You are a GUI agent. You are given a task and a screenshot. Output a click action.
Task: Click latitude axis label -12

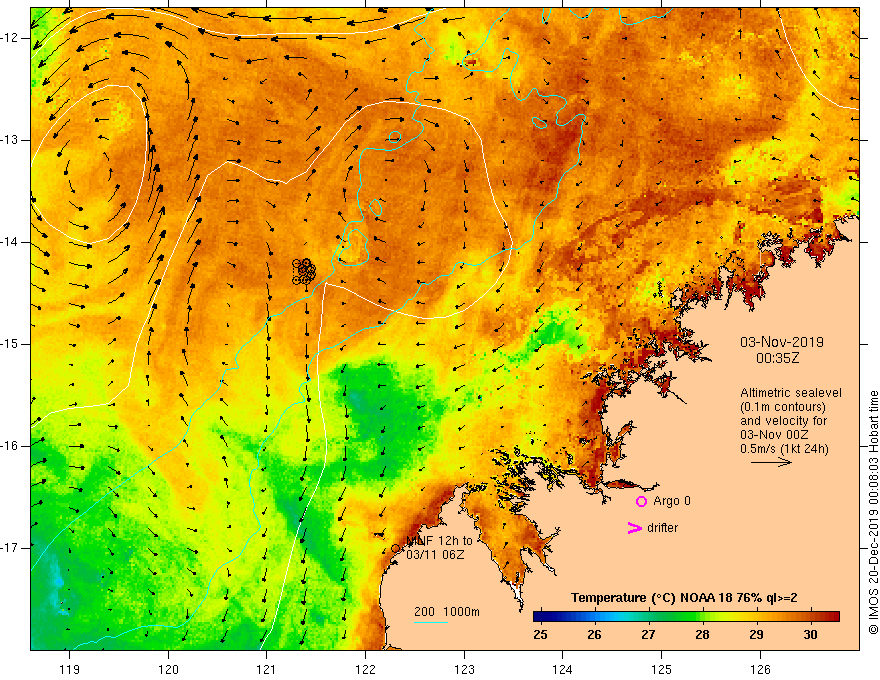pos(11,38)
